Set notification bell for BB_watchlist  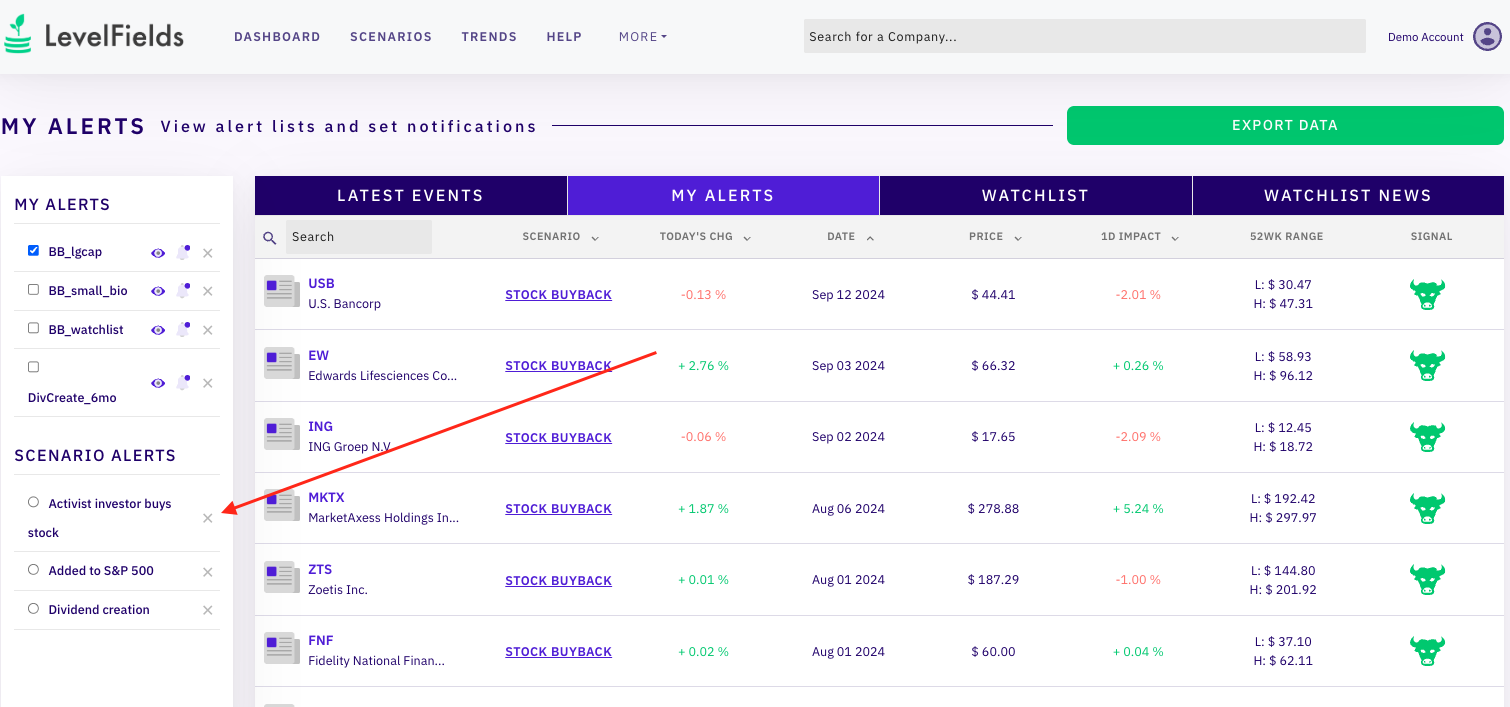point(183,329)
